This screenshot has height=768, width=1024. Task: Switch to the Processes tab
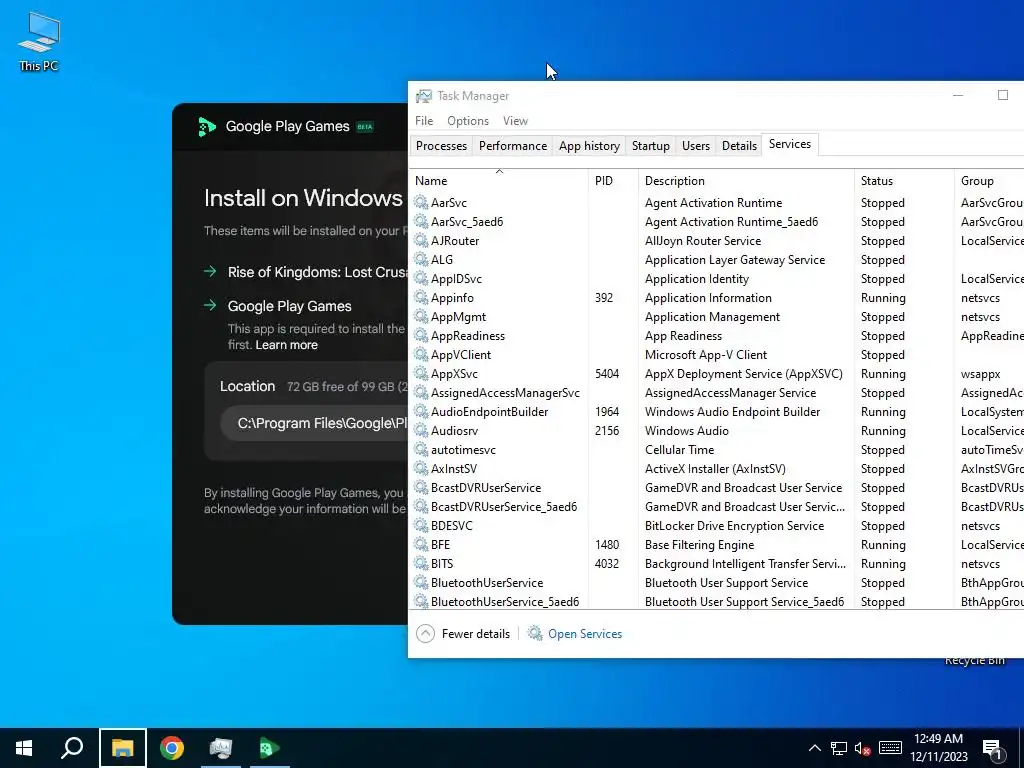[441, 146]
